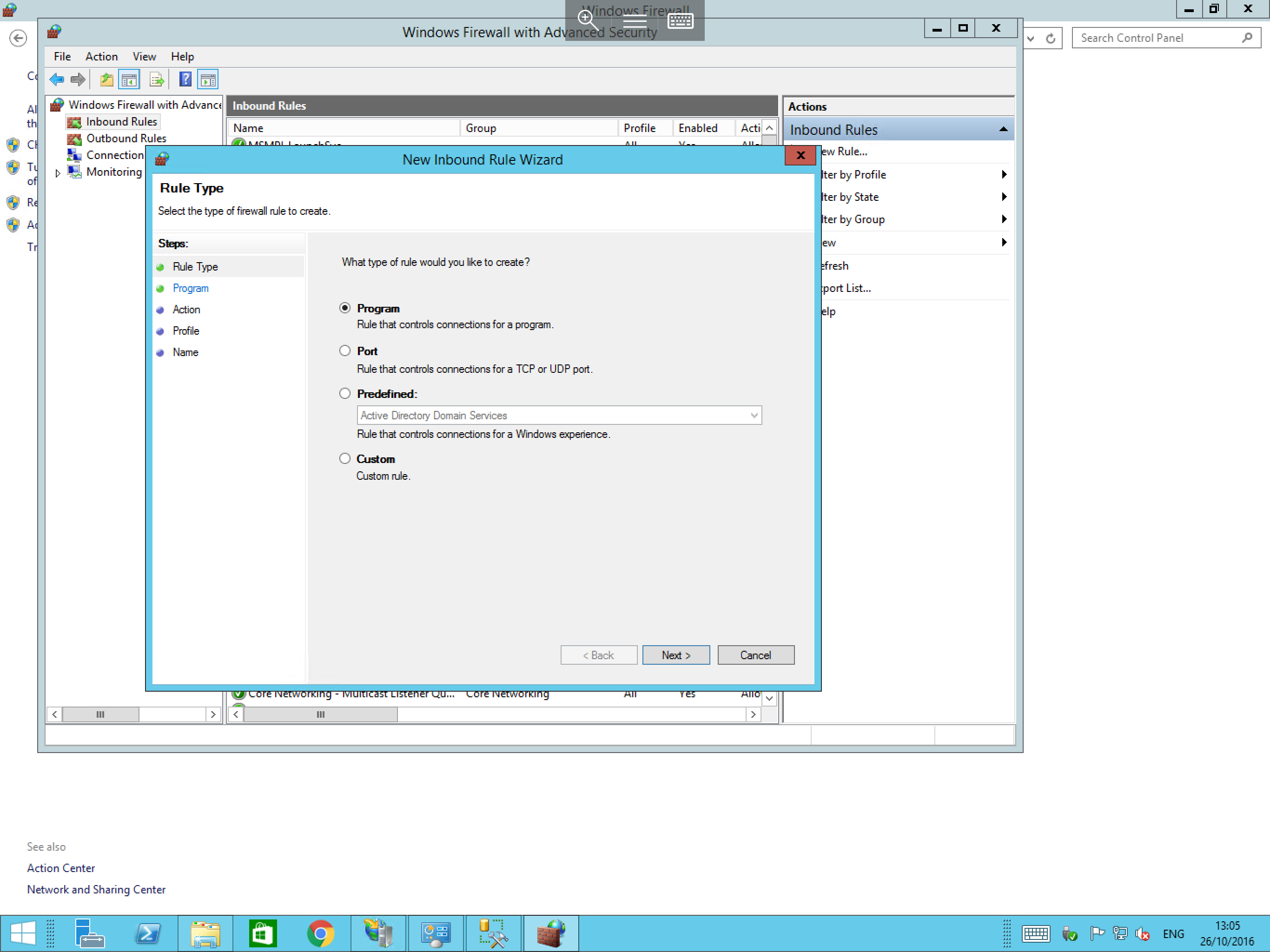Click the Help question mark toolbar icon
The image size is (1270, 952).
tap(185, 79)
